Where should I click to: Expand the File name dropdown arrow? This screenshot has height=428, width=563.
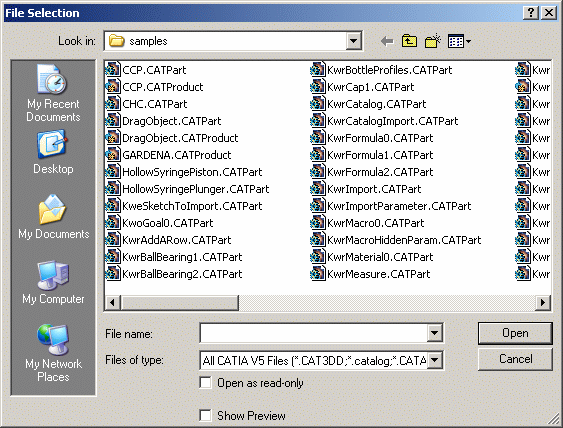tap(434, 333)
